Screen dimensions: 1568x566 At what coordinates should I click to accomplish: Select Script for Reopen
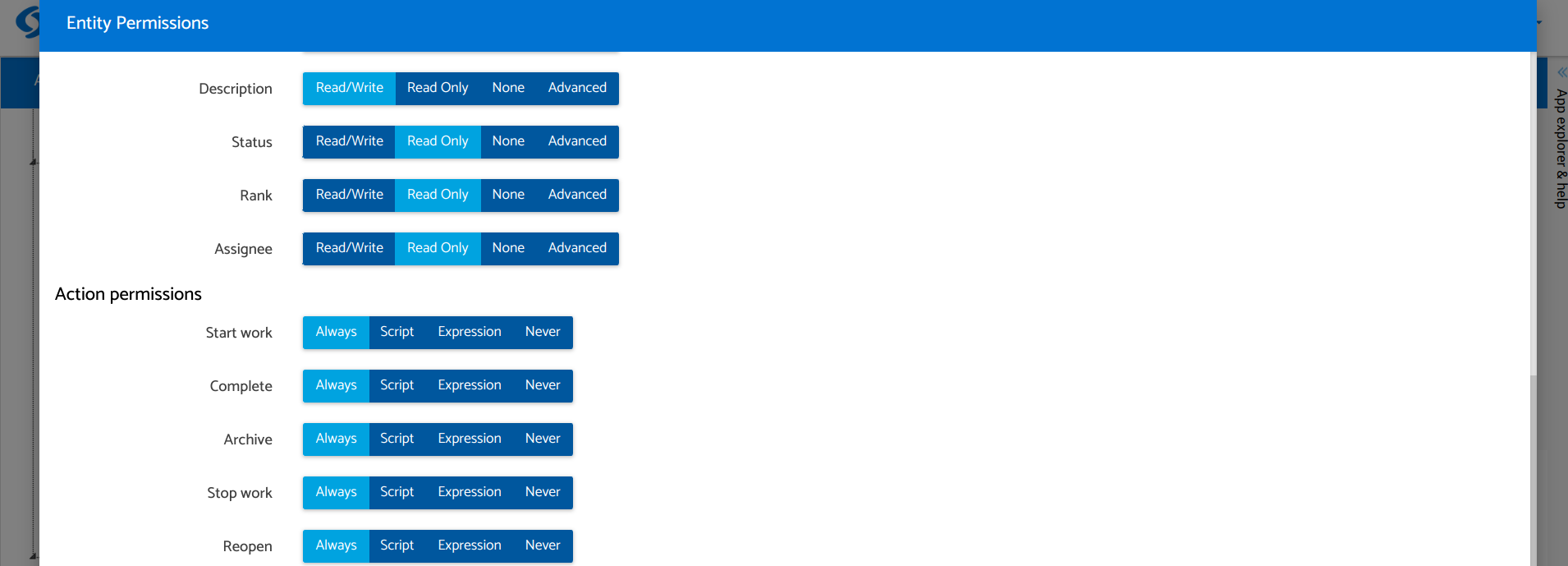tap(397, 545)
